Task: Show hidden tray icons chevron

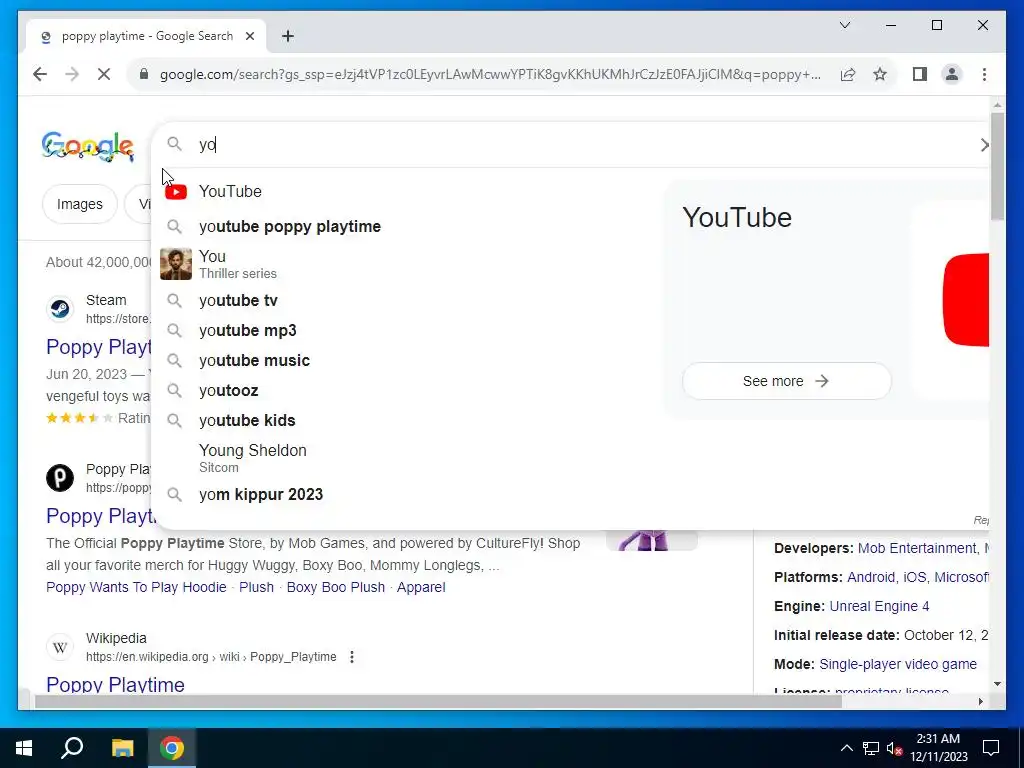Action: [x=846, y=748]
